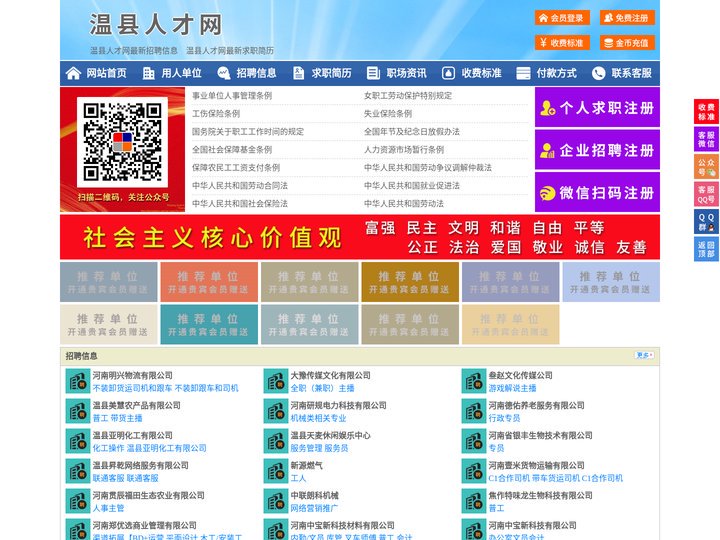Click icon beside 温县昇乾网络服务有限公司
720x540 pixels.
pyautogui.click(x=78, y=471)
